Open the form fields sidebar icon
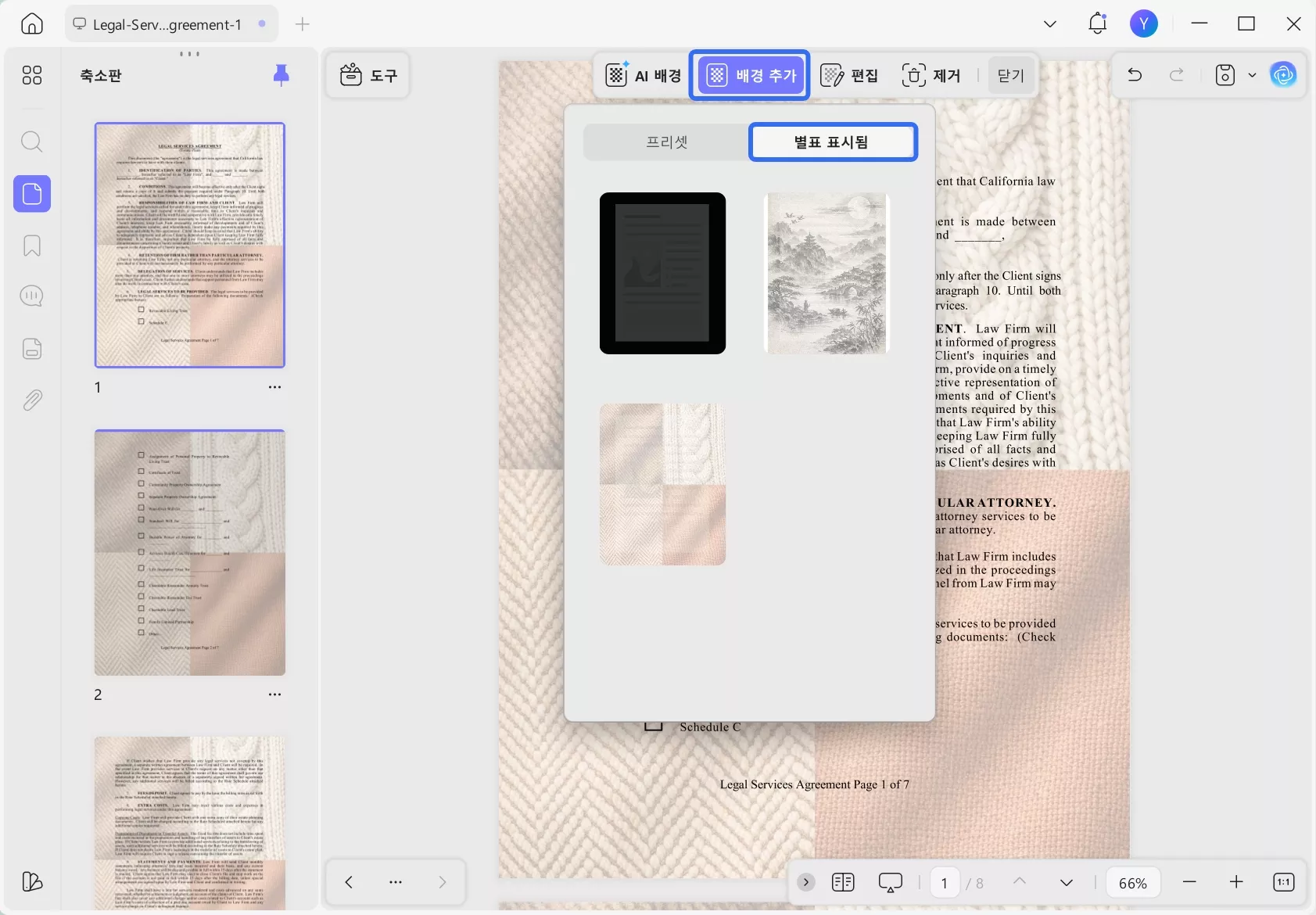Image resolution: width=1316 pixels, height=915 pixels. 32,349
